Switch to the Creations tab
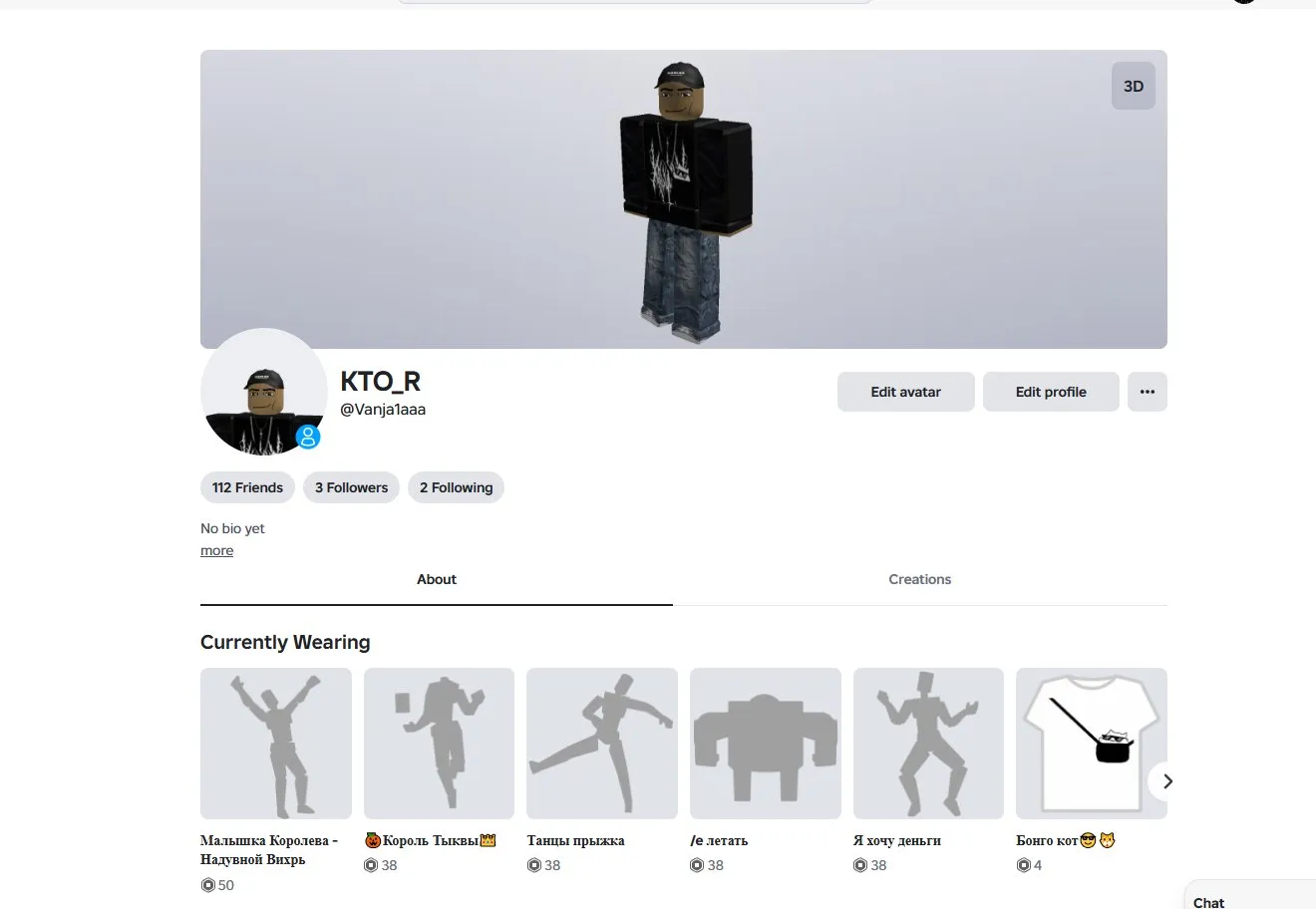This screenshot has width=1316, height=909. click(920, 579)
